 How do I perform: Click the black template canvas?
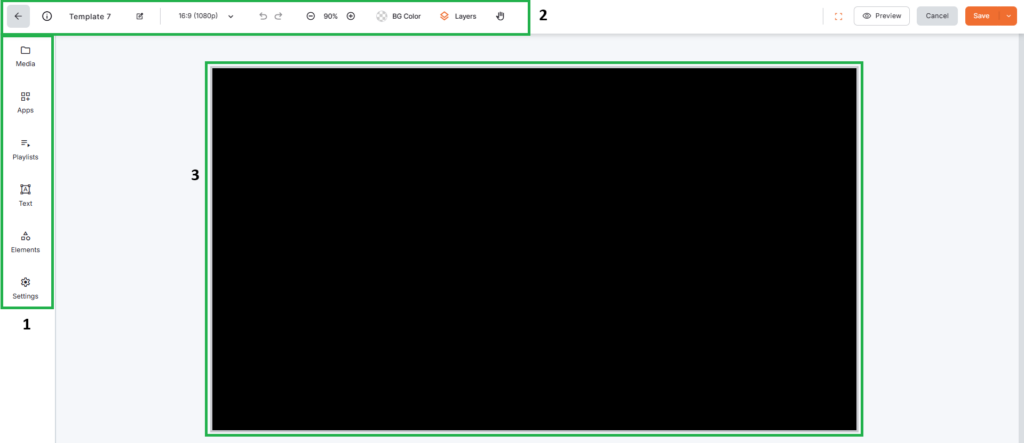534,249
